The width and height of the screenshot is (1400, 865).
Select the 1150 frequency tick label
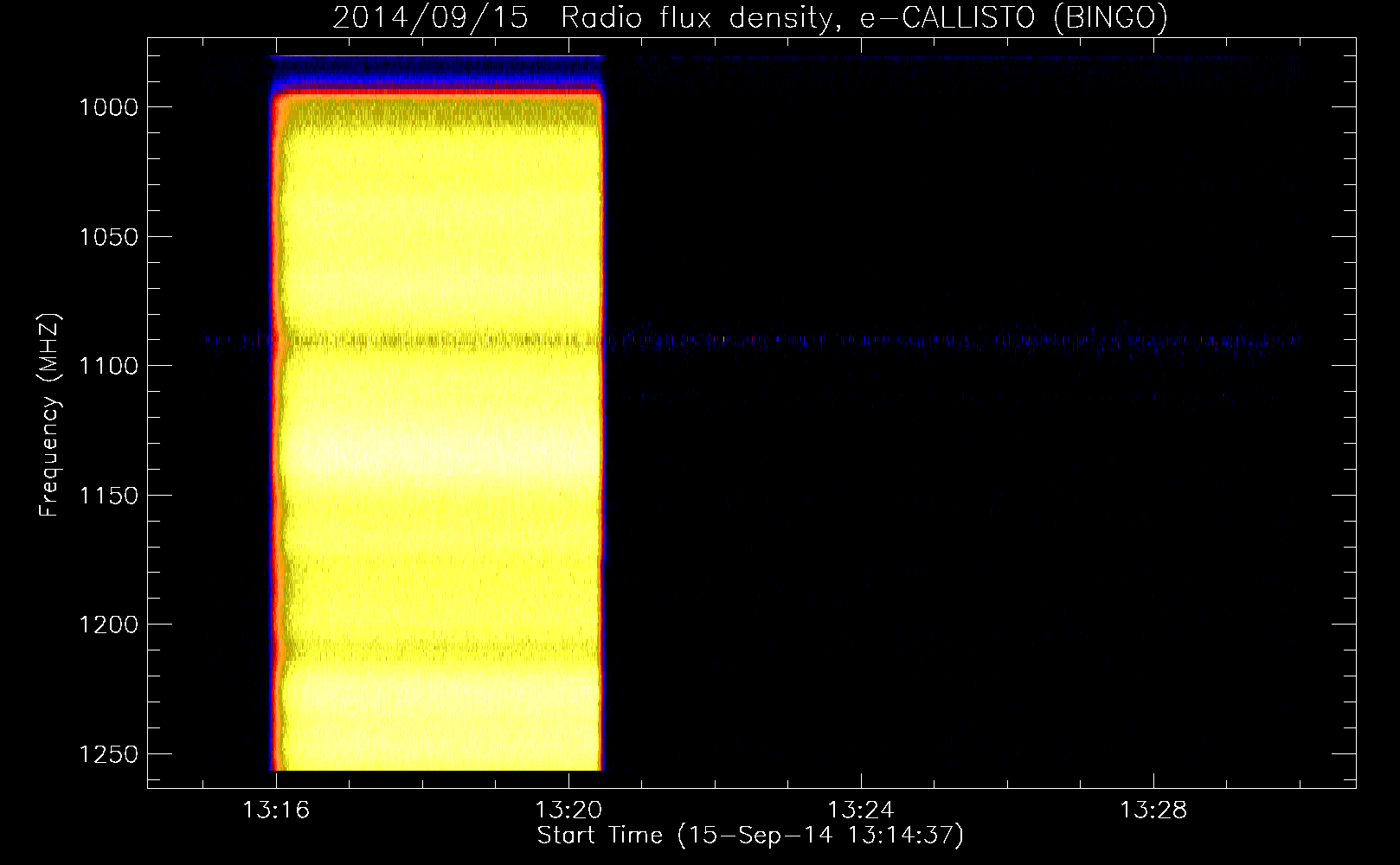tap(108, 496)
